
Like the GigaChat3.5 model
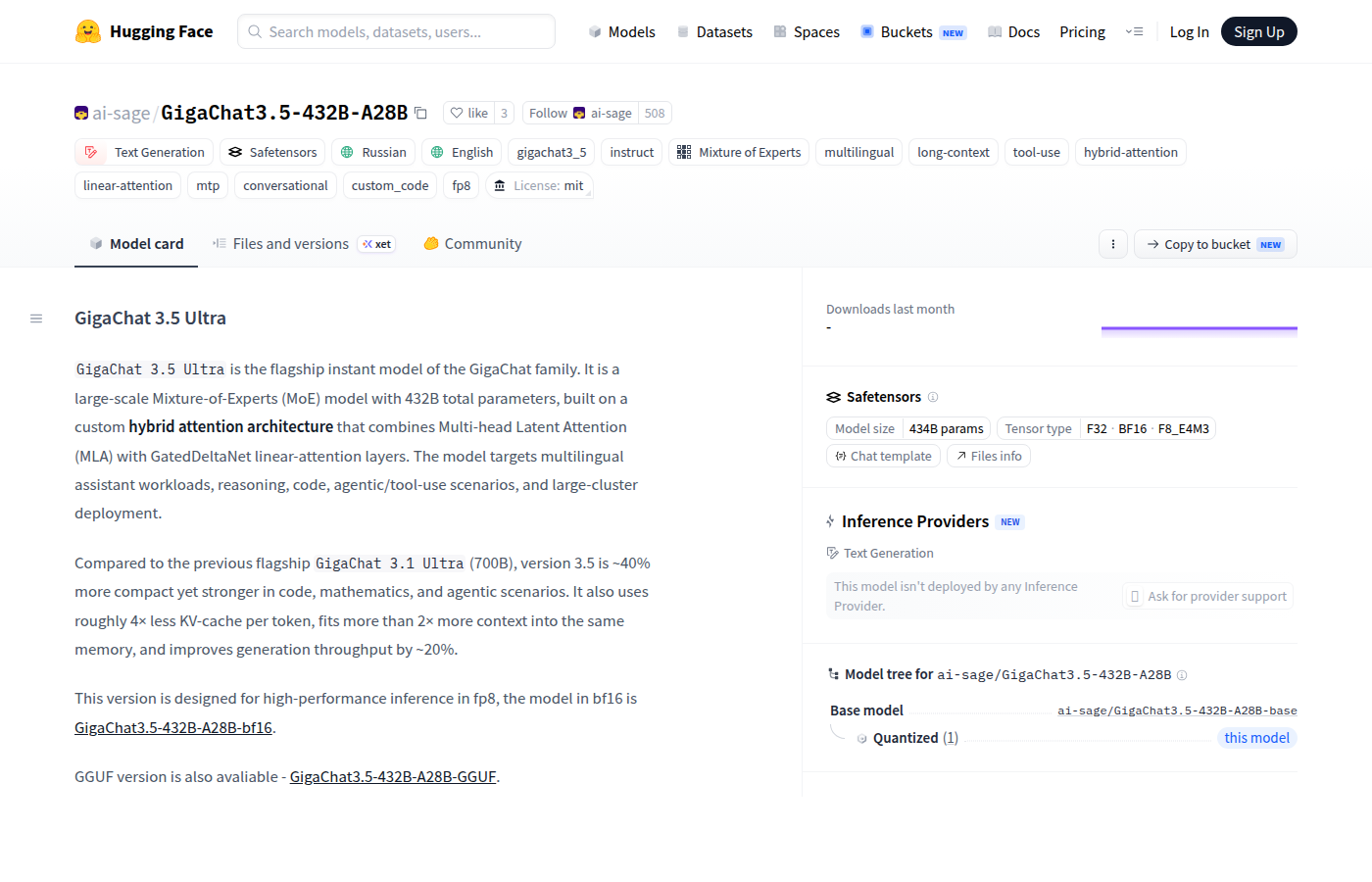tap(468, 113)
